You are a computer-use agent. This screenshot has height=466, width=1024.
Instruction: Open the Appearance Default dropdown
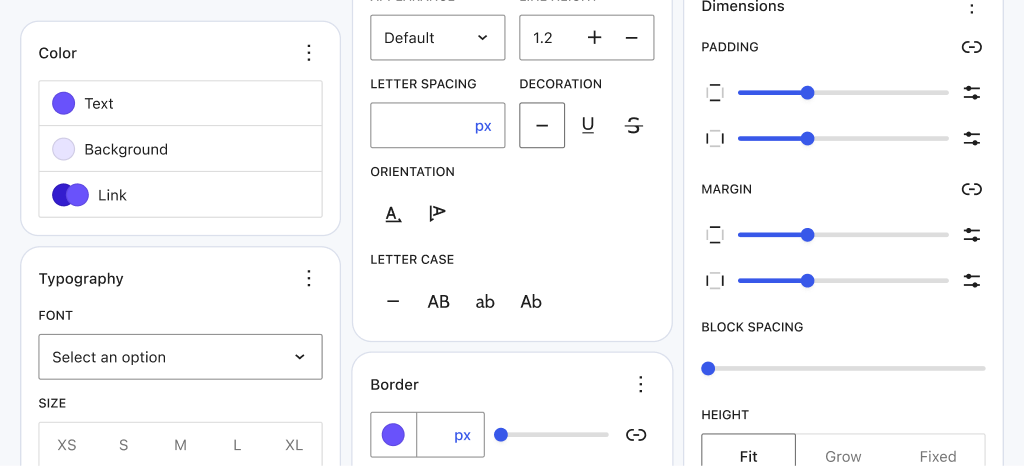(438, 38)
